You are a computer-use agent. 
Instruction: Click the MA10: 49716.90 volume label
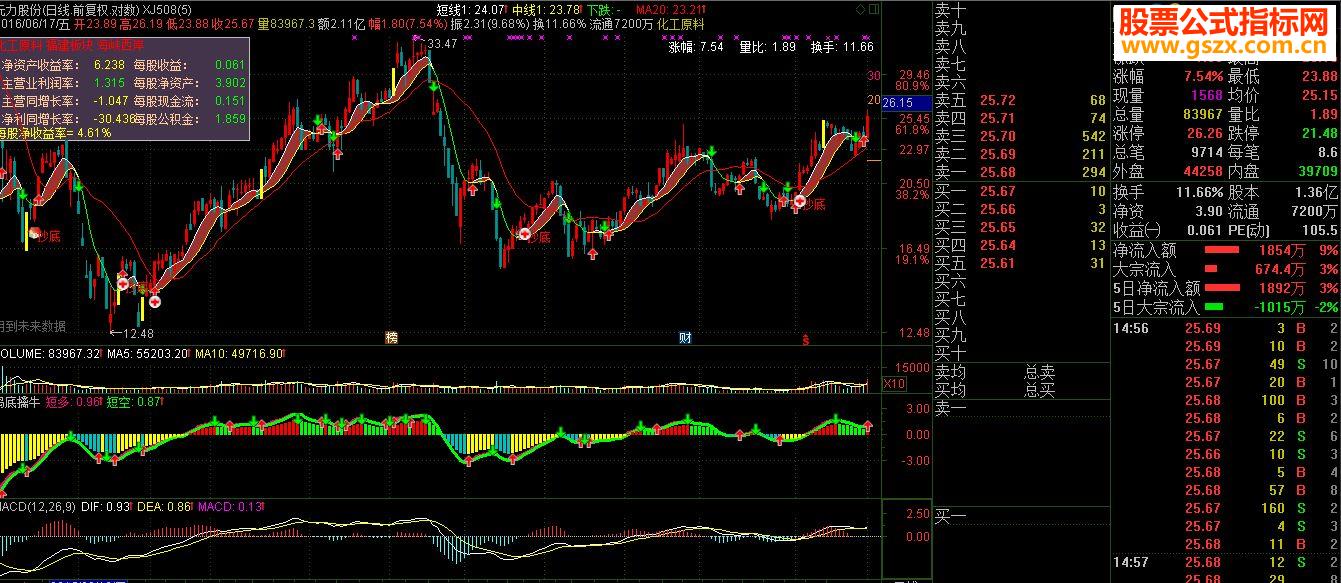click(240, 354)
